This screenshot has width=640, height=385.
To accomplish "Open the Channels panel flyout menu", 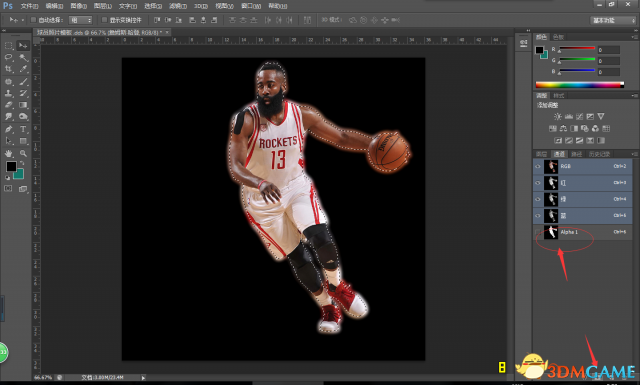I will (634, 154).
